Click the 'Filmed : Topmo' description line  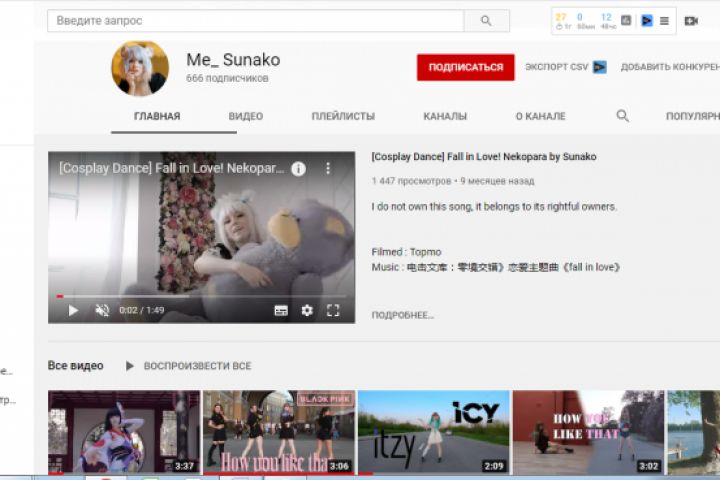pyautogui.click(x=406, y=252)
